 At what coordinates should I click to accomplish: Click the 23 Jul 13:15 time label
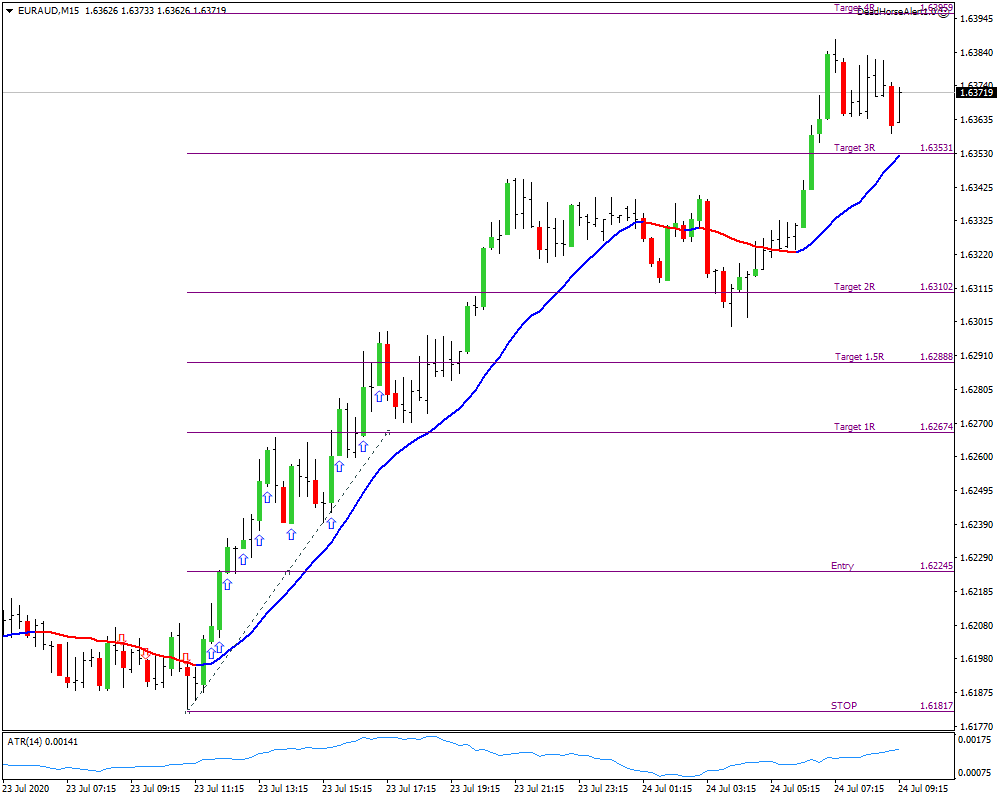[283, 789]
